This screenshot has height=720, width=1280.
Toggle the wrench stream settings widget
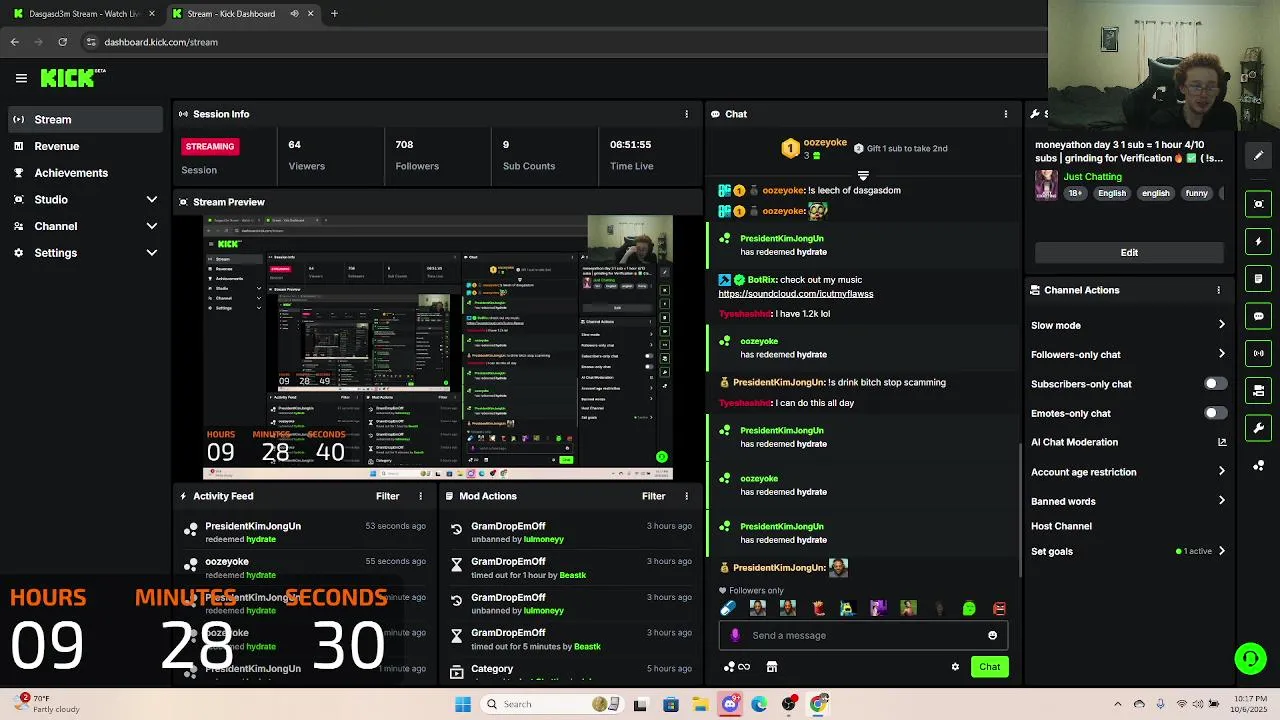coord(1258,428)
